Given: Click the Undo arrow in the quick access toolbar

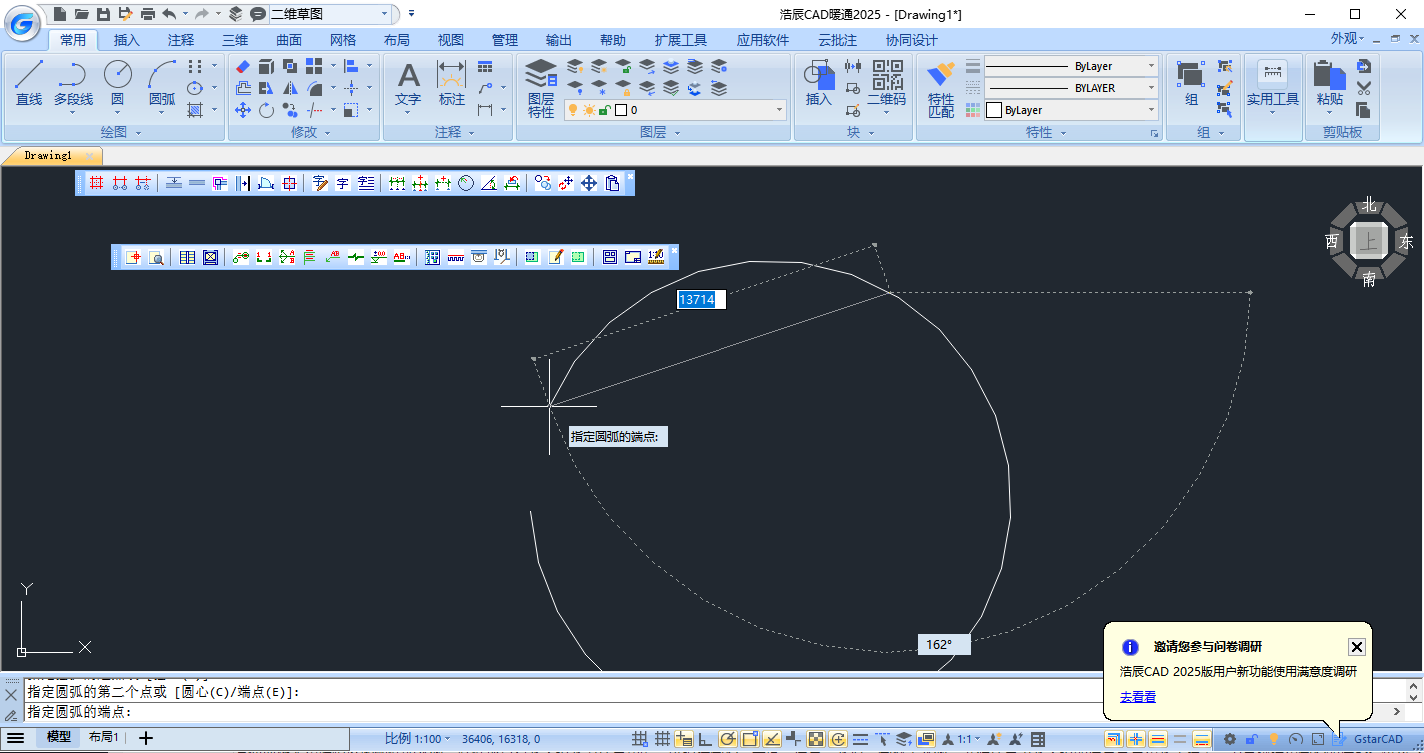Looking at the screenshot, I should pyautogui.click(x=169, y=14).
